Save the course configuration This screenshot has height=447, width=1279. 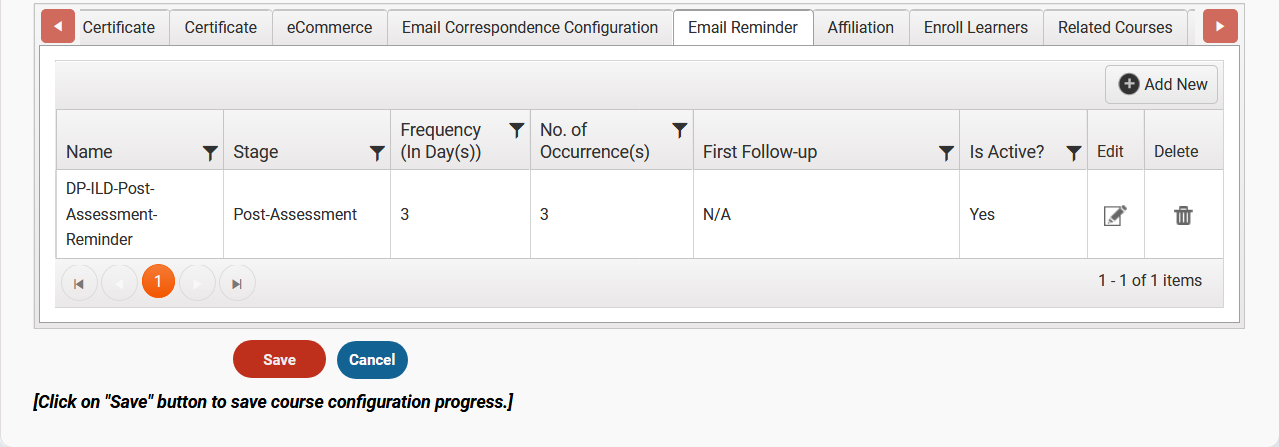(x=279, y=359)
